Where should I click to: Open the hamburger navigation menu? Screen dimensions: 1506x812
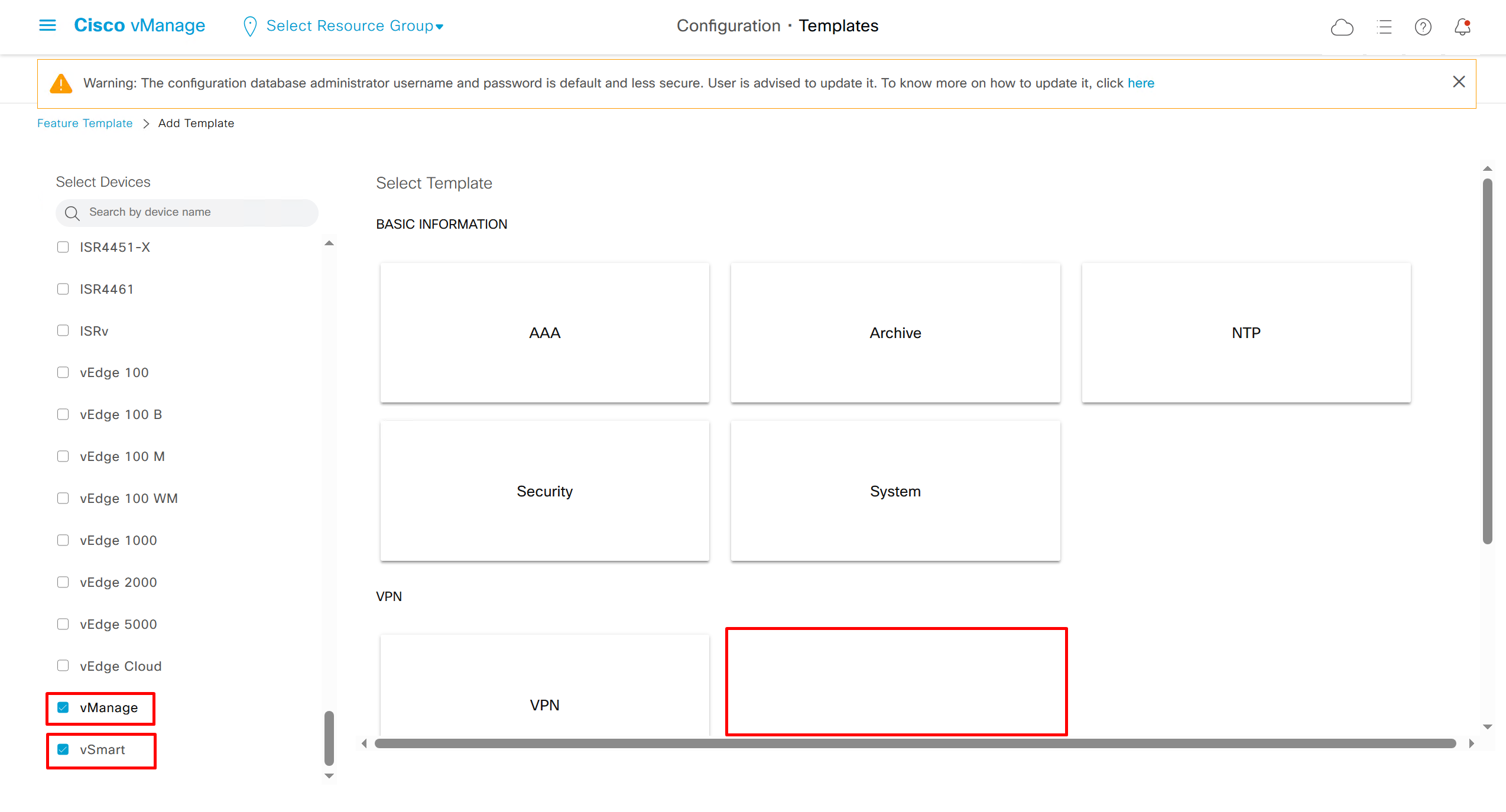47,25
